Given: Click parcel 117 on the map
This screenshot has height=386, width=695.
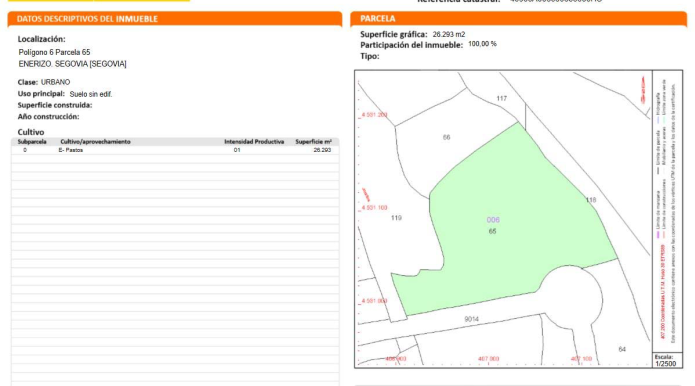Looking at the screenshot, I should (501, 99).
